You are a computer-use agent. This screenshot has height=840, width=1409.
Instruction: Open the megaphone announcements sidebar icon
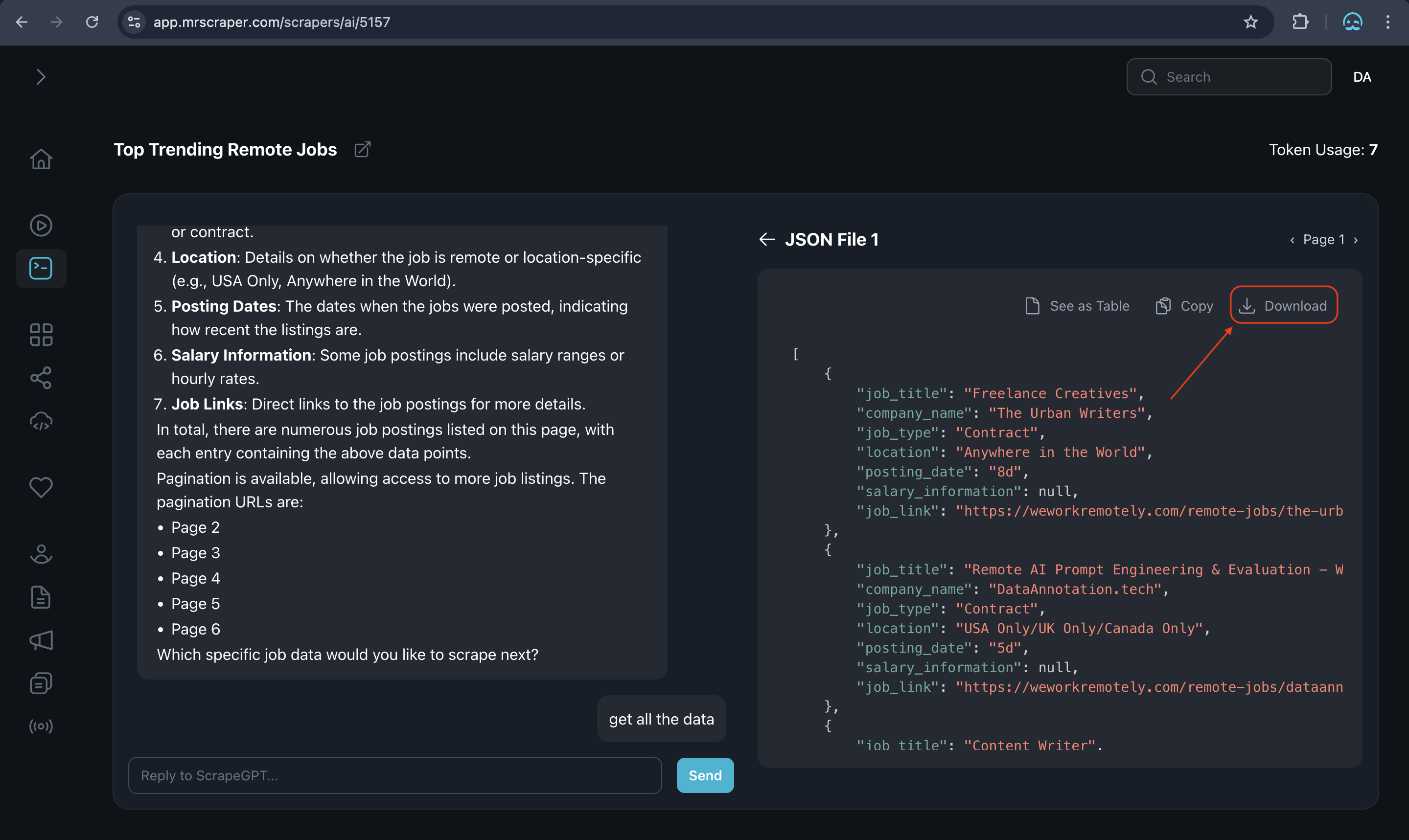click(41, 640)
